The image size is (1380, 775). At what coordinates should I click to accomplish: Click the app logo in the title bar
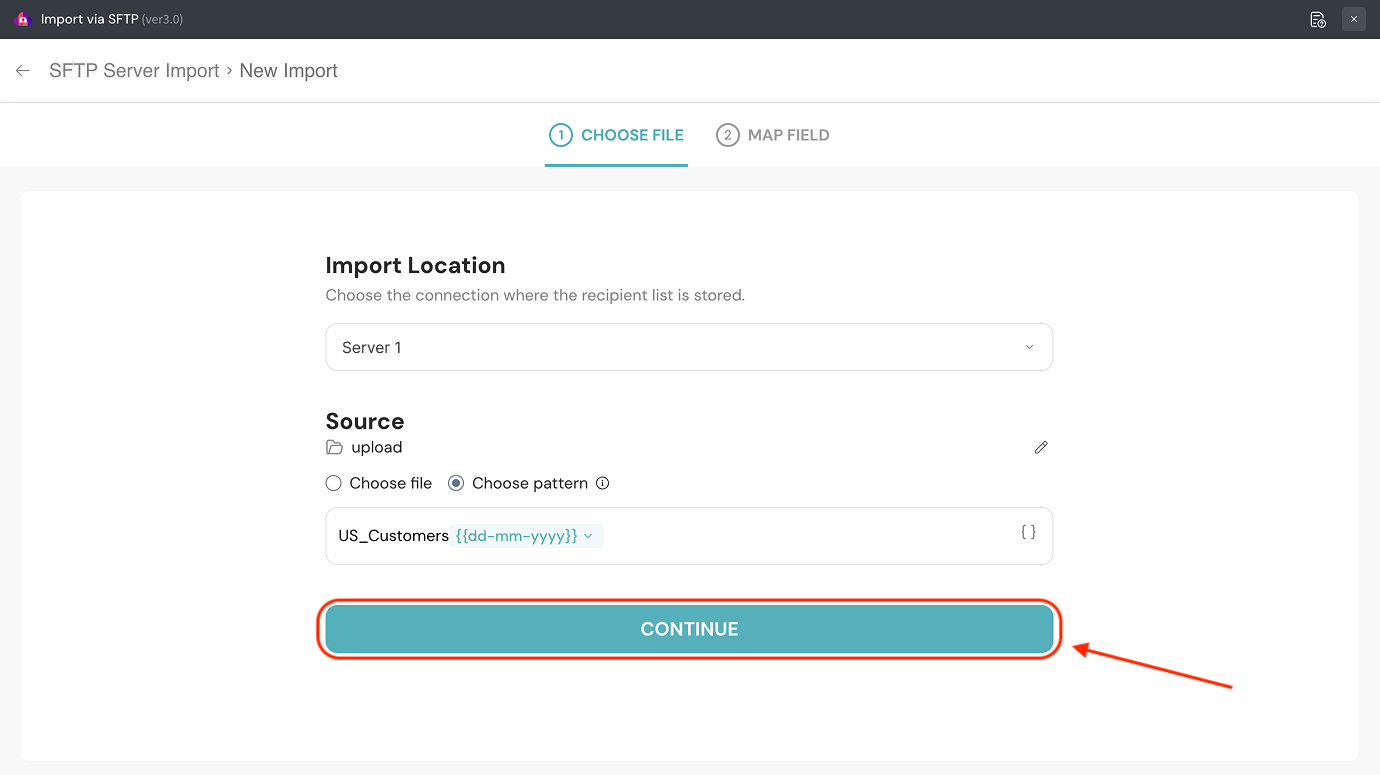[x=22, y=19]
